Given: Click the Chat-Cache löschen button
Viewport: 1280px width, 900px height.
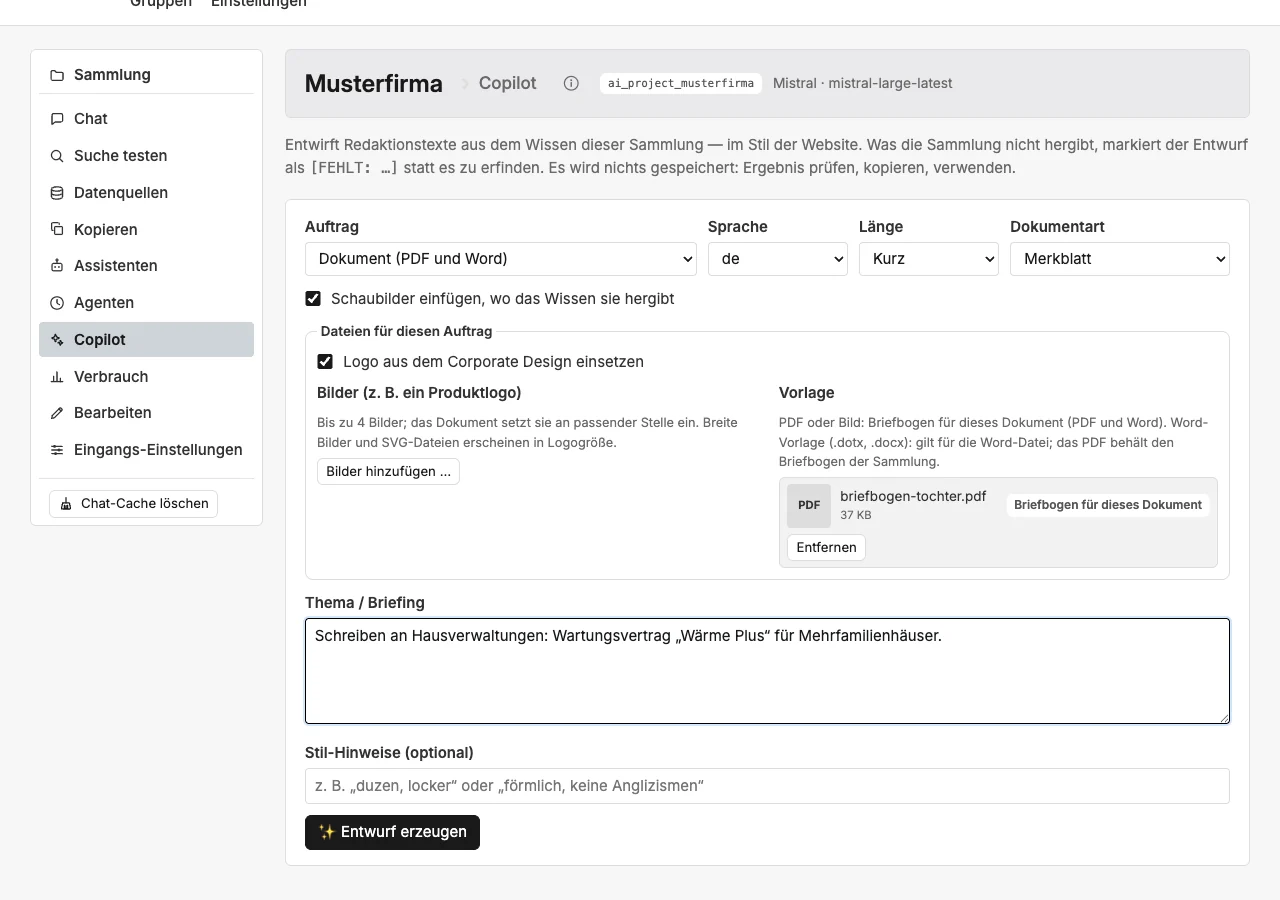Looking at the screenshot, I should [133, 504].
